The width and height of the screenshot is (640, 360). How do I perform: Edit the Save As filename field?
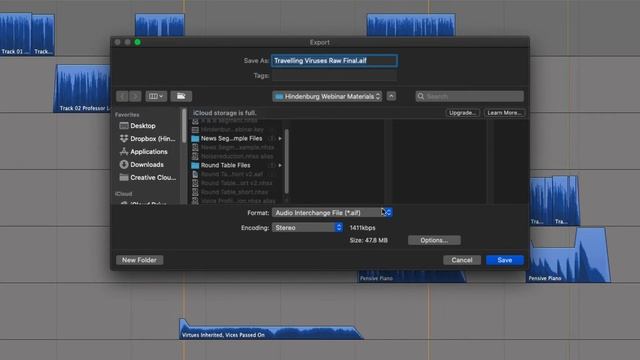(x=334, y=61)
